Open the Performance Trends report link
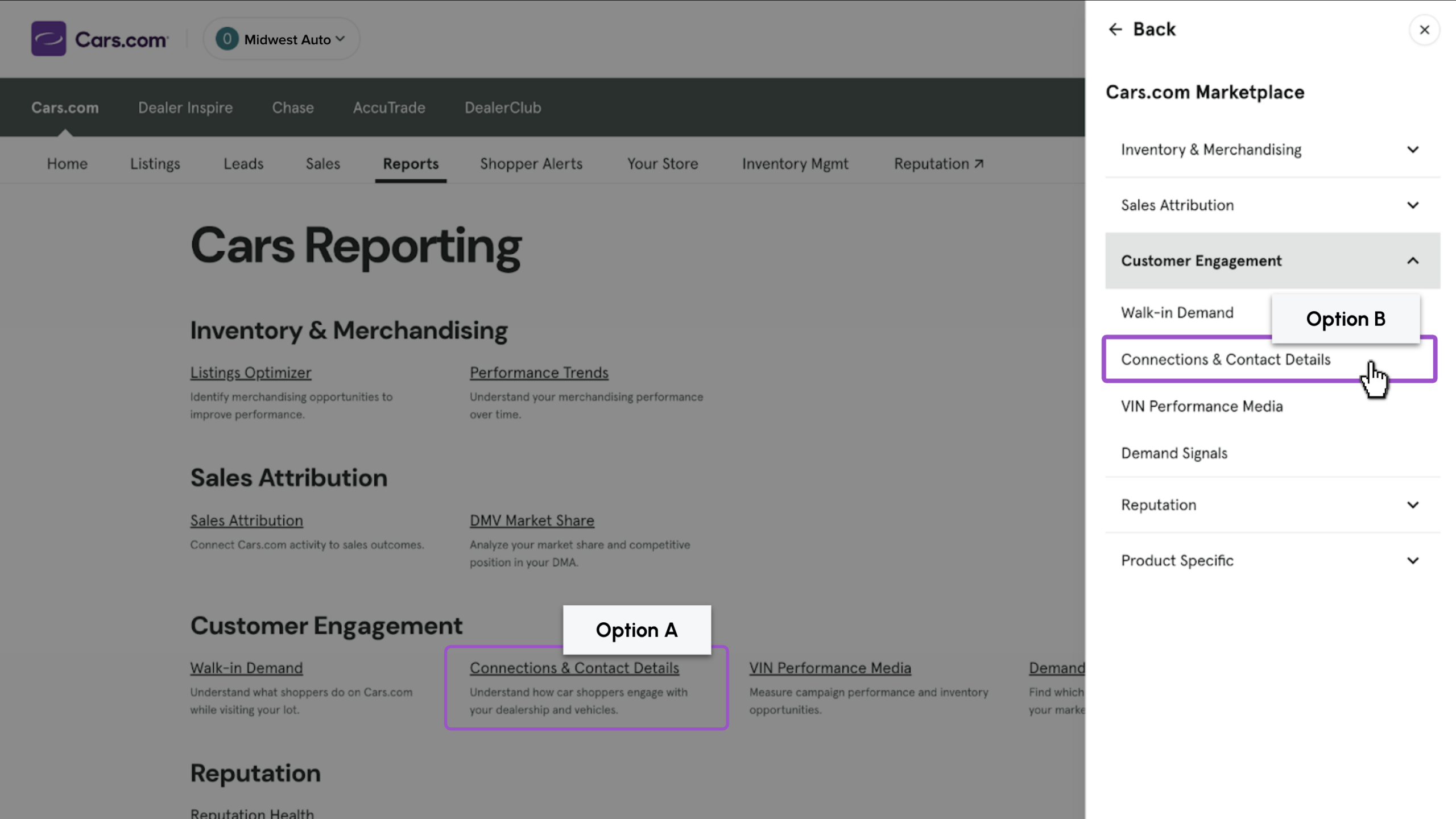This screenshot has height=819, width=1456. (539, 373)
